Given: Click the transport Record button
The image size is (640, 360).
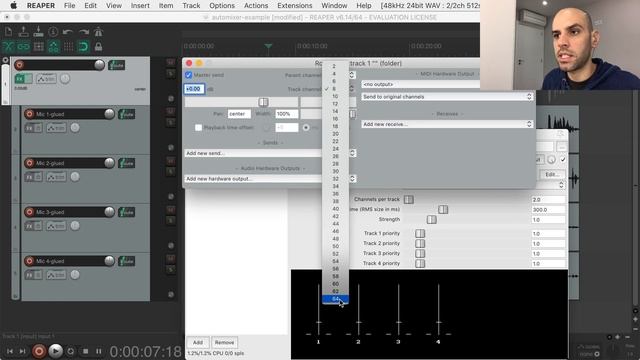Looking at the screenshot, I should click(39, 351).
